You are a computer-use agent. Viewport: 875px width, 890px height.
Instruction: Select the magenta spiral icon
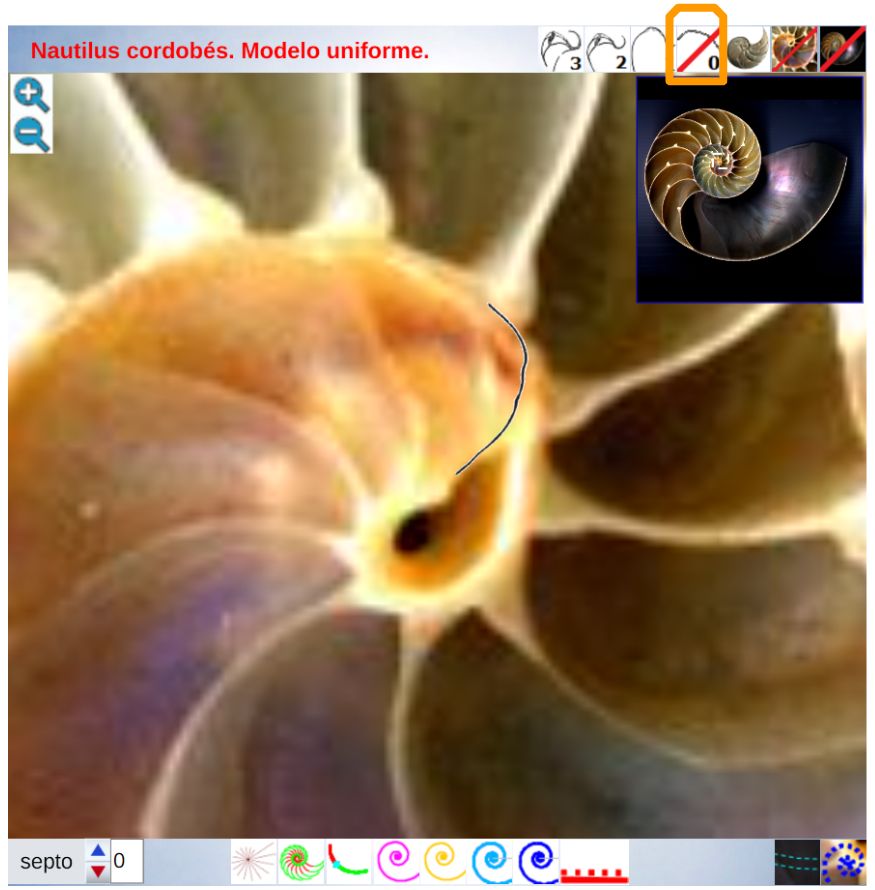tap(396, 861)
